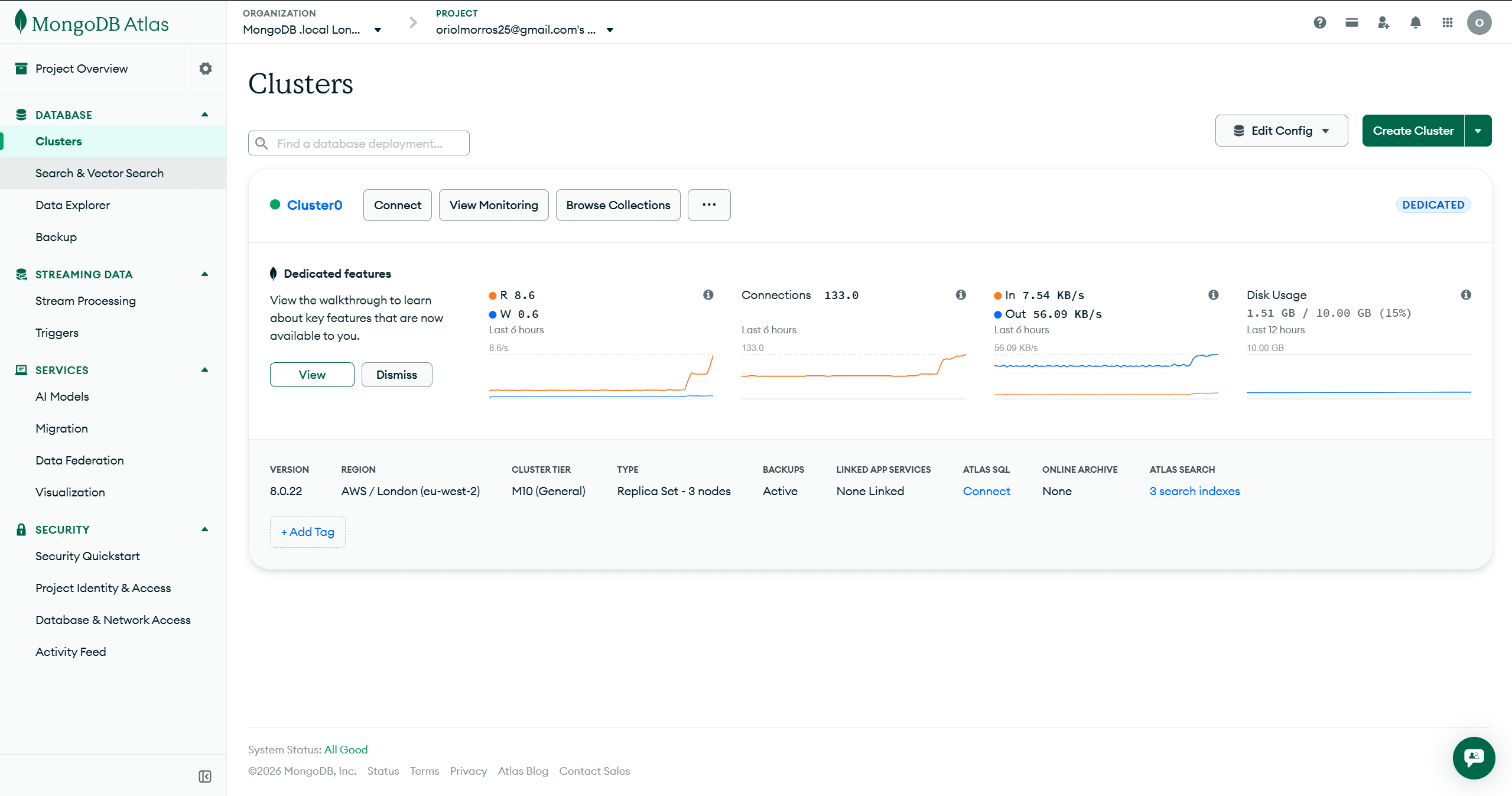The width and height of the screenshot is (1512, 796).
Task: Dismiss the Dedicated features walkthrough
Action: click(396, 375)
